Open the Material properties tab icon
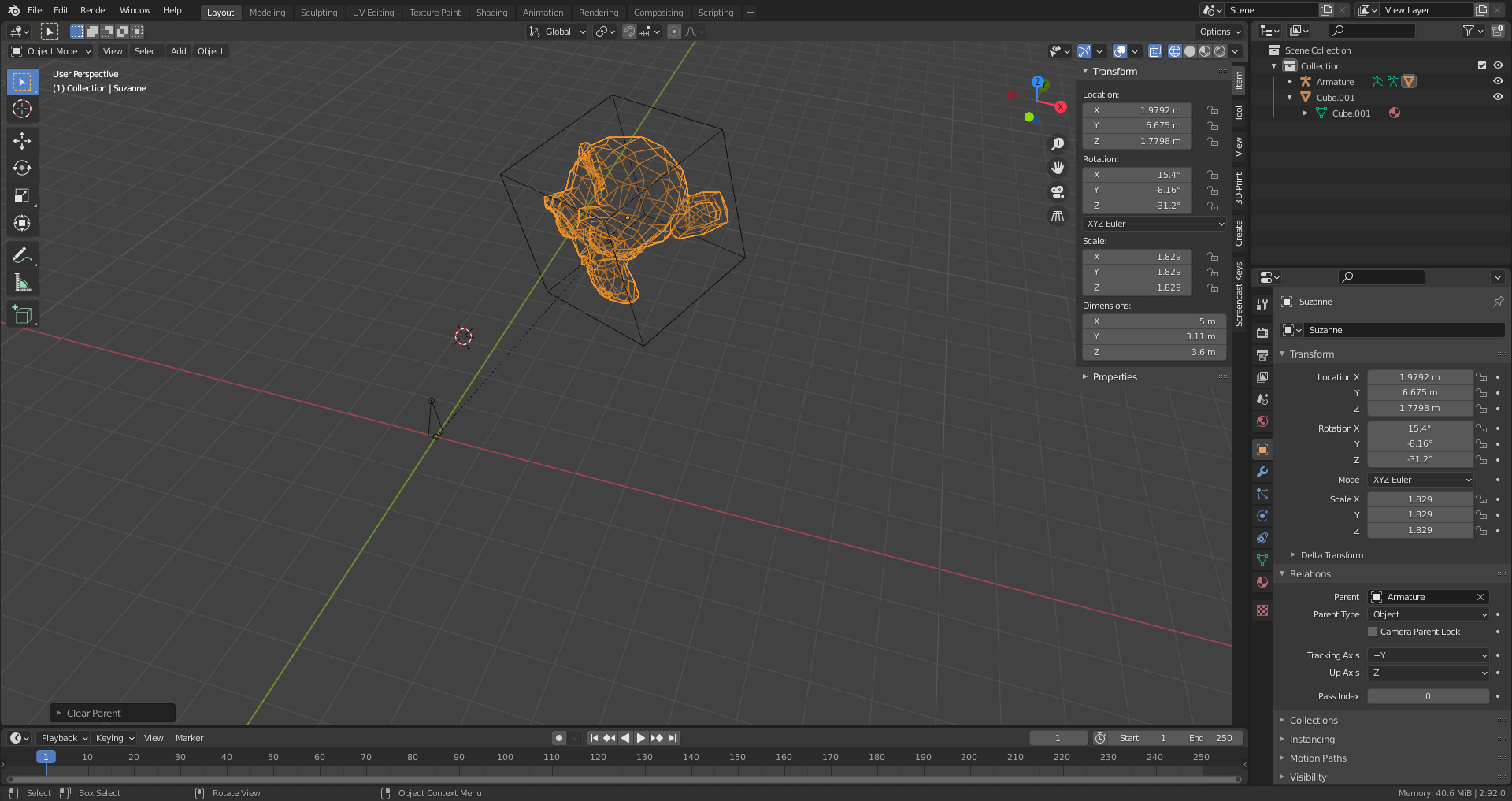 [x=1262, y=582]
